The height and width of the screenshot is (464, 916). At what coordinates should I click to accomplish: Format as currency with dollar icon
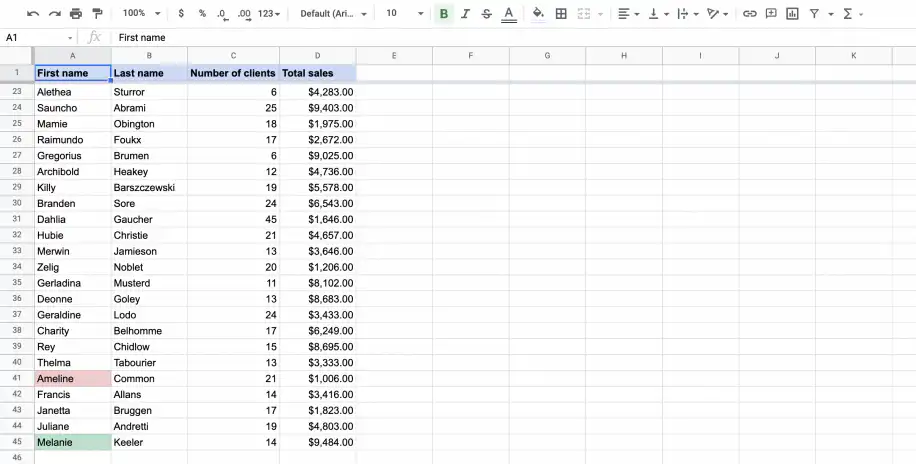(181, 13)
